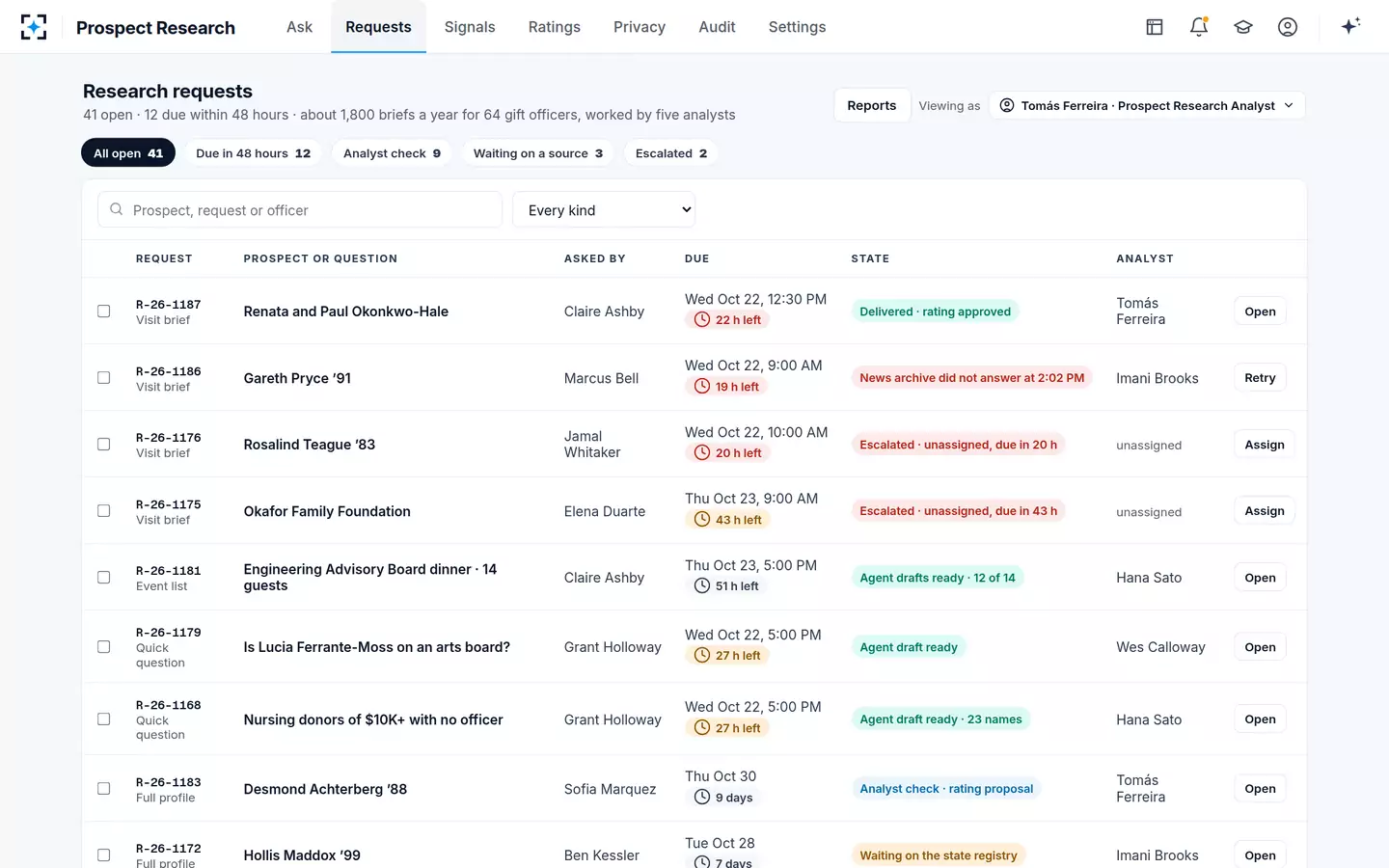This screenshot has width=1389, height=868.
Task: Open the Renata and Paul Okonkwo-Hale request
Action: 1260,312
